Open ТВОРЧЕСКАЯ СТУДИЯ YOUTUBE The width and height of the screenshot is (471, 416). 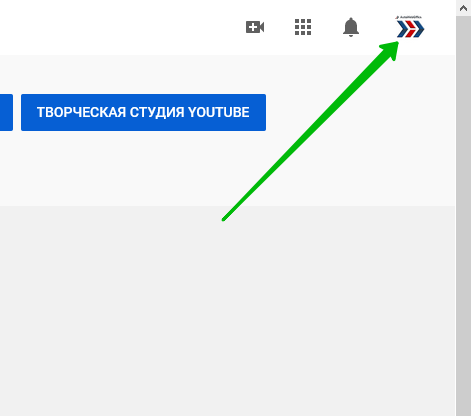point(143,112)
